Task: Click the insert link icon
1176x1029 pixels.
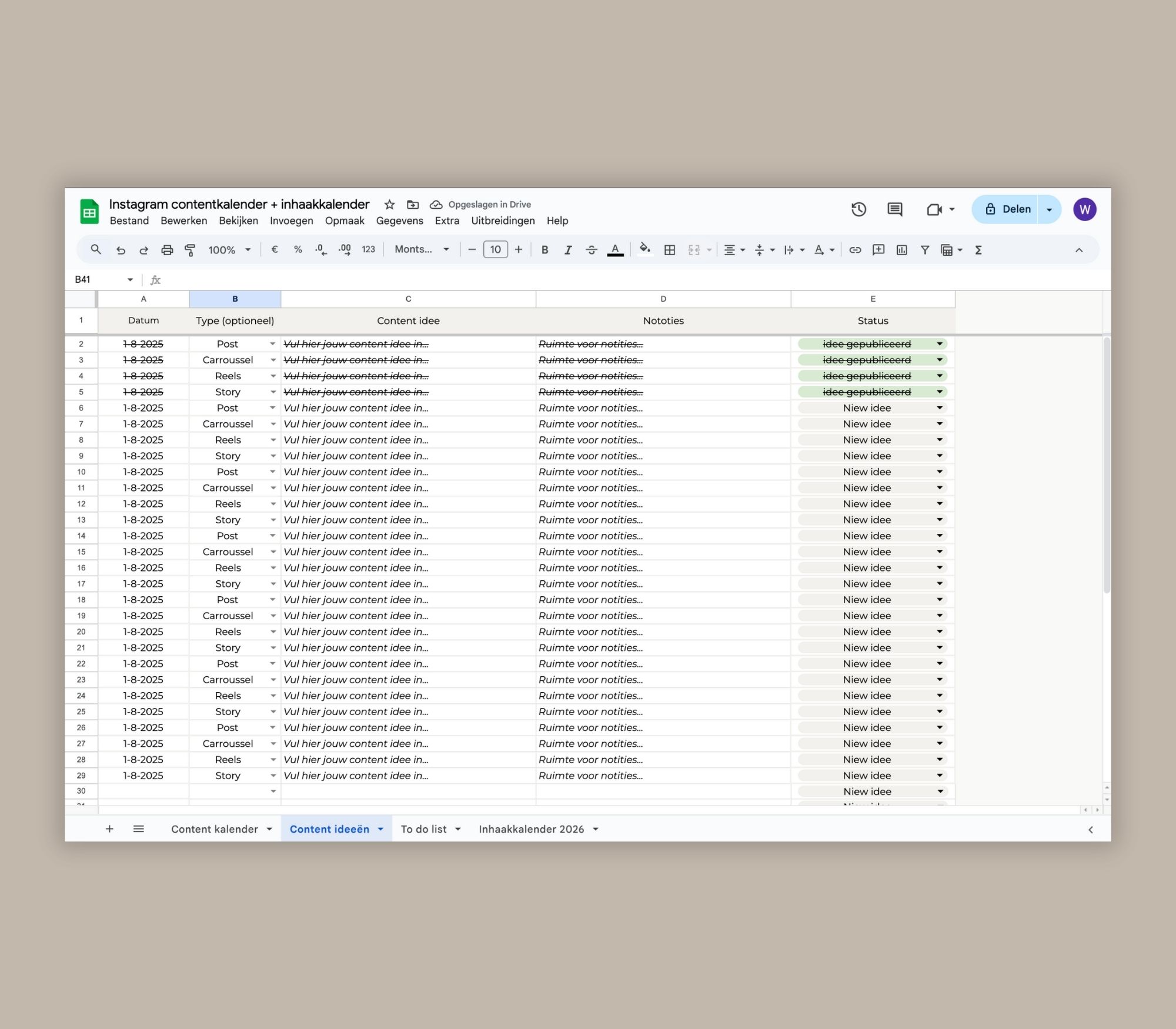Action: (855, 250)
